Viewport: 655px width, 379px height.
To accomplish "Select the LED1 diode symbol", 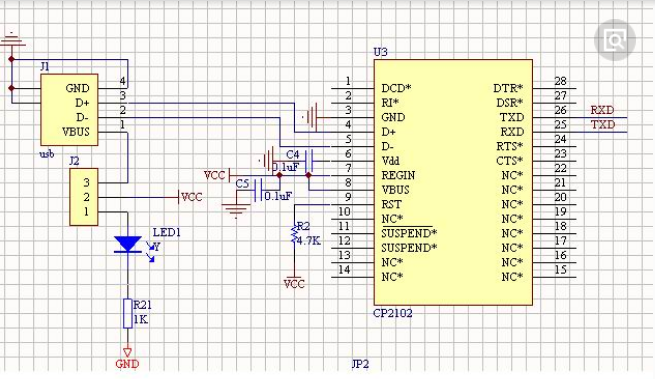I will click(x=128, y=244).
